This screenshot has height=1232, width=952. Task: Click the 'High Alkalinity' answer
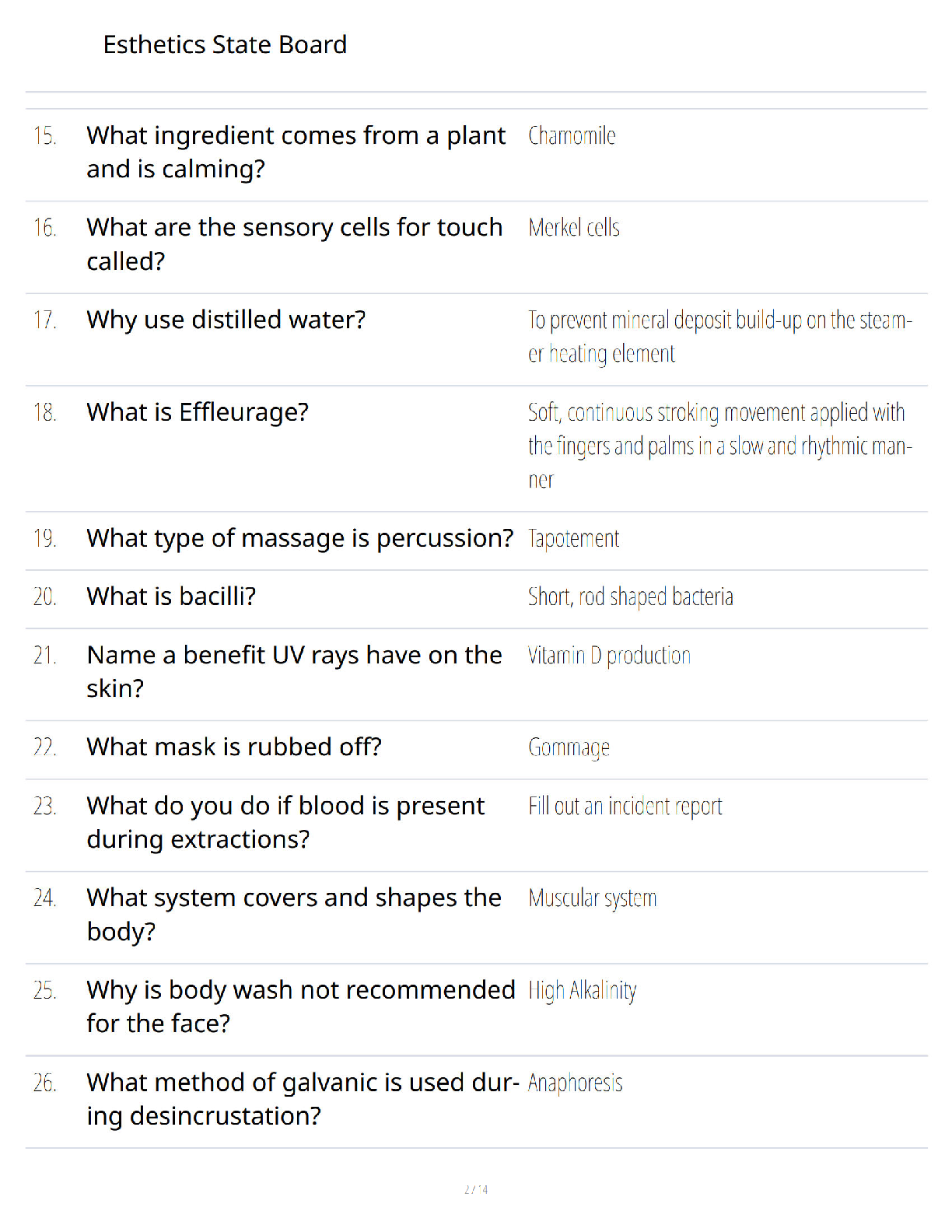583,991
